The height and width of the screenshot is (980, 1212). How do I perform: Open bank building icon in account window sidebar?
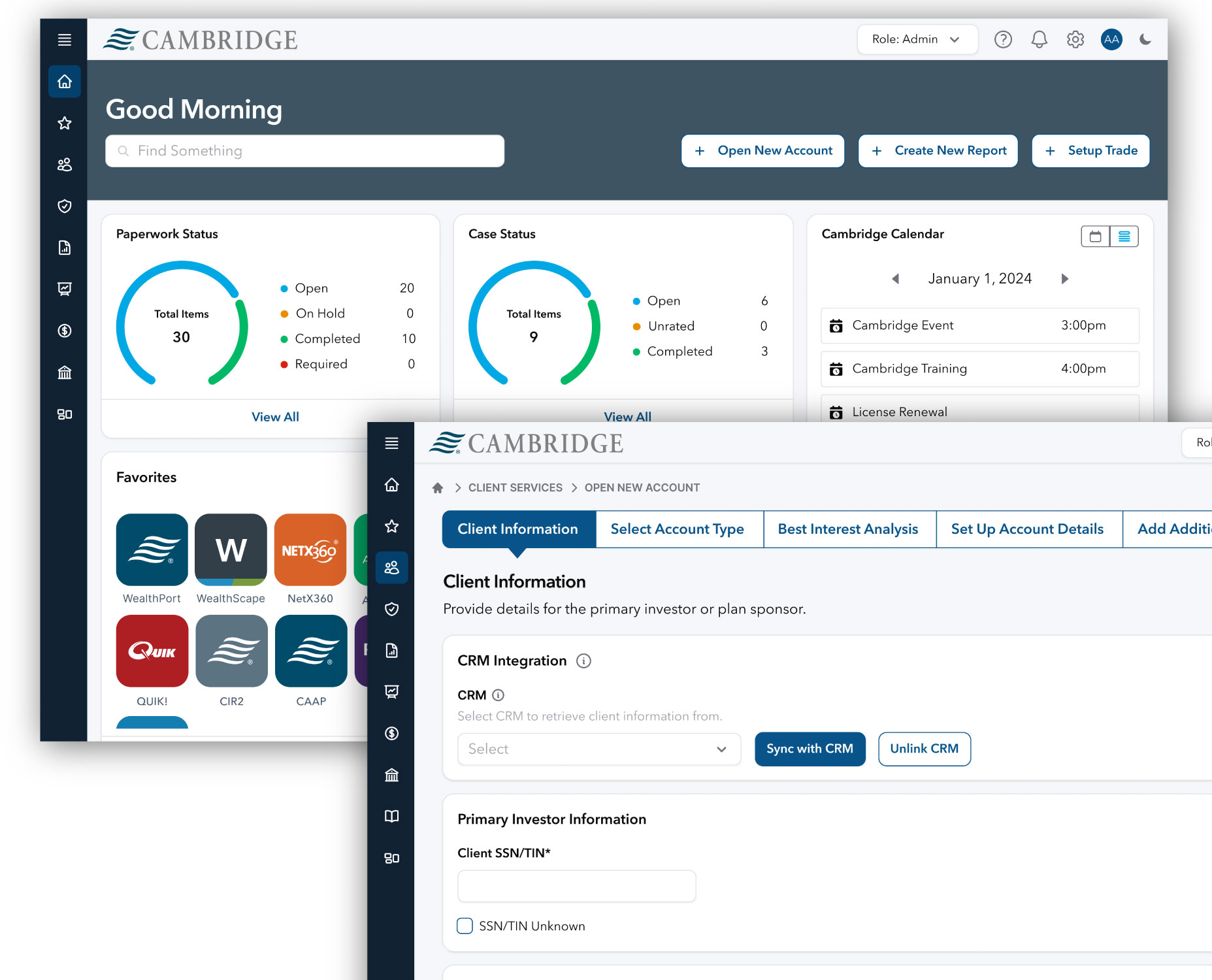[391, 775]
